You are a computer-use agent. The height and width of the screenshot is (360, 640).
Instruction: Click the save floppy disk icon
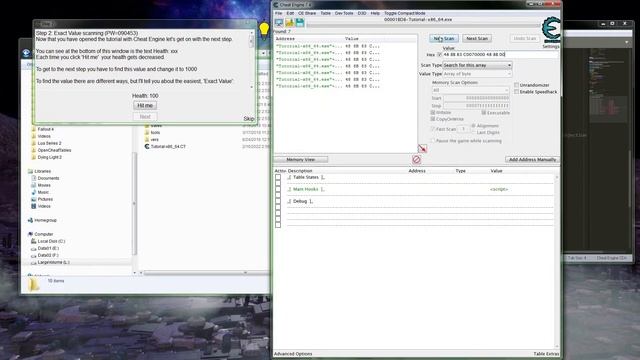[x=300, y=23]
